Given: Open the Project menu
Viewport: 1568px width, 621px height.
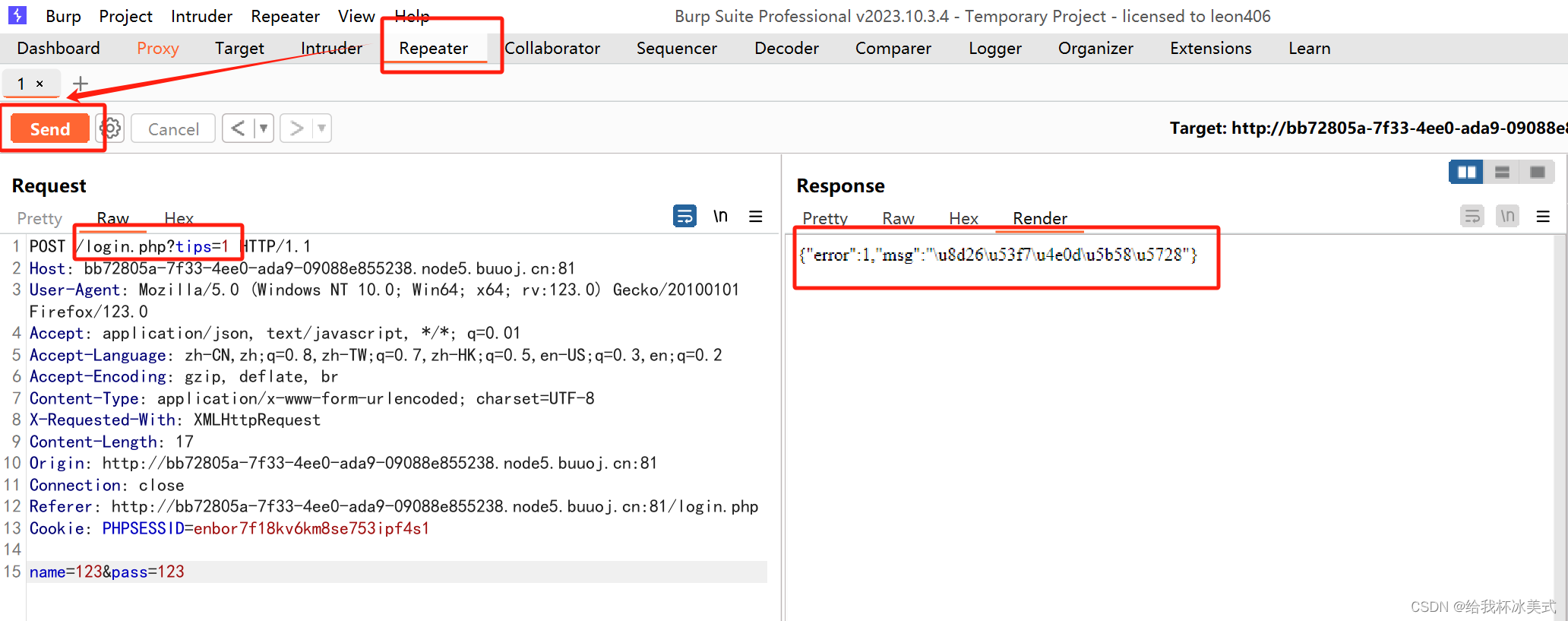Looking at the screenshot, I should [x=126, y=16].
